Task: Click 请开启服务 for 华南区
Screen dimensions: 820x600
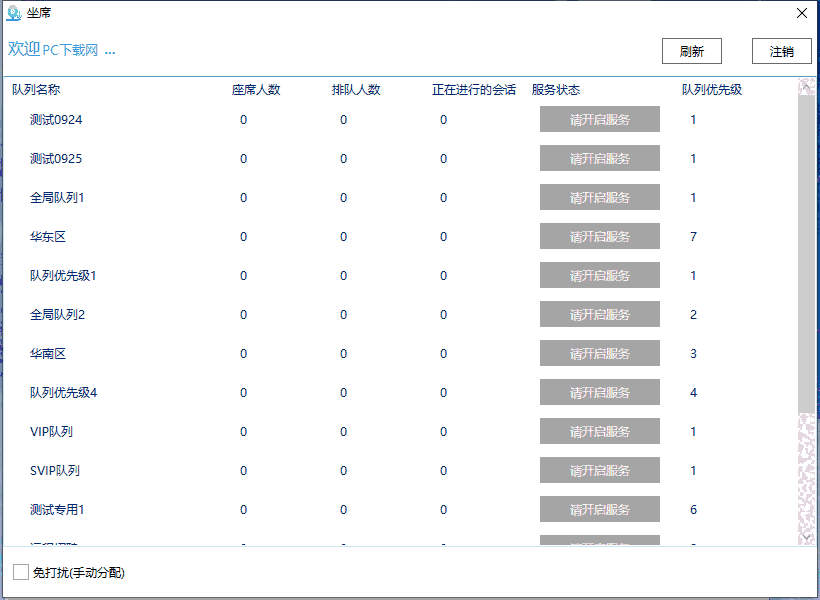Action: [599, 353]
